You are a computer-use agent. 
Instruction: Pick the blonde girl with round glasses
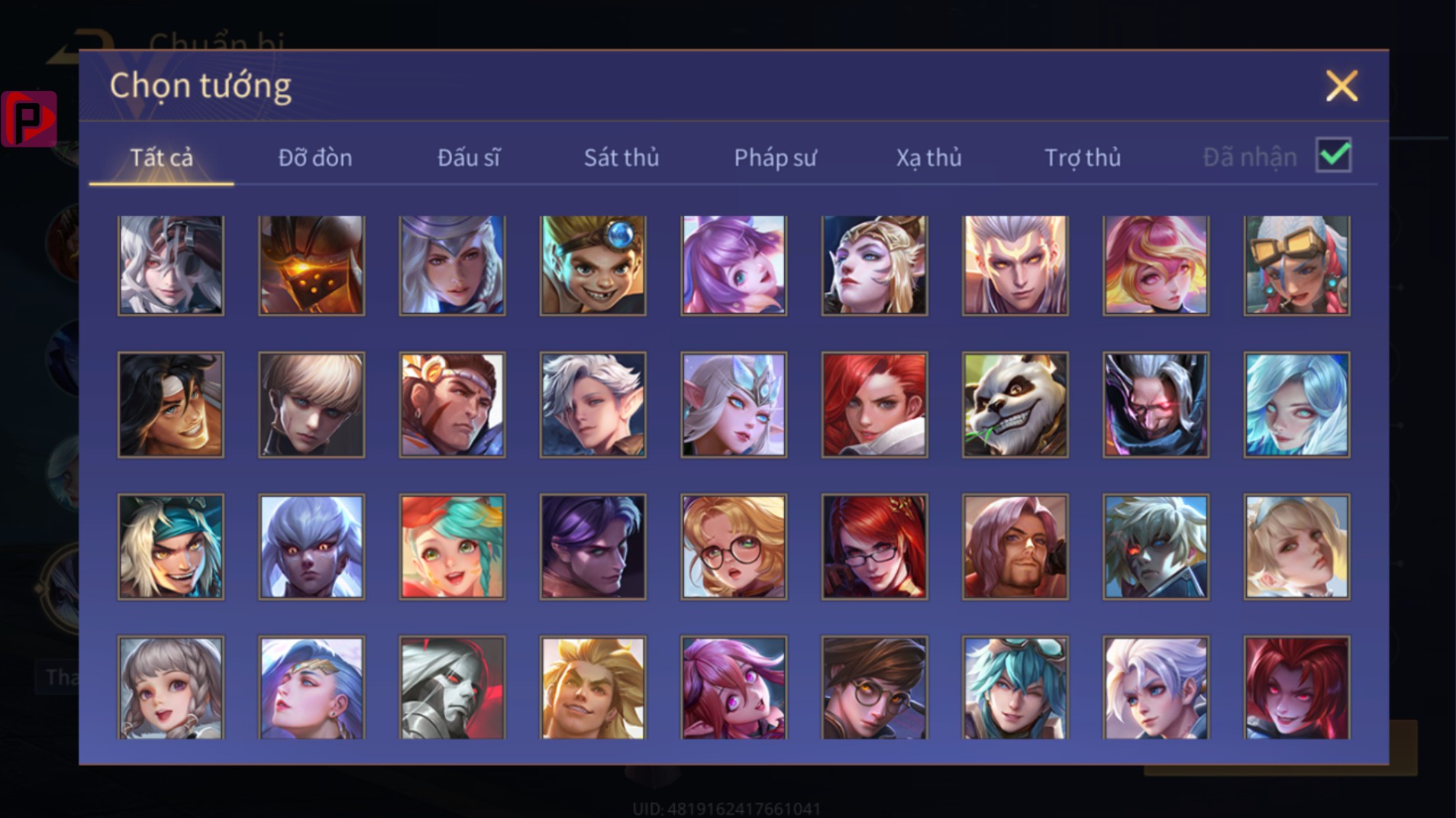[734, 546]
